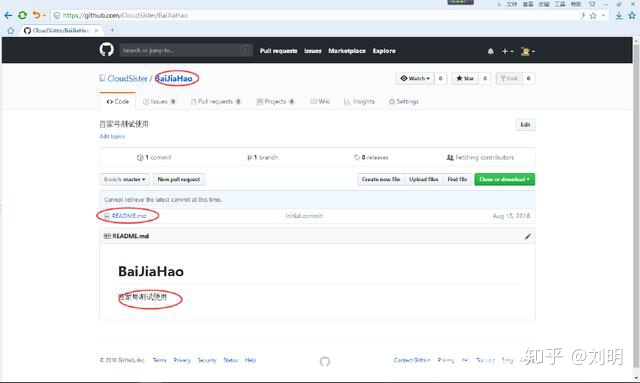
Task: Expand the Branch: master dropdown
Action: point(124,180)
